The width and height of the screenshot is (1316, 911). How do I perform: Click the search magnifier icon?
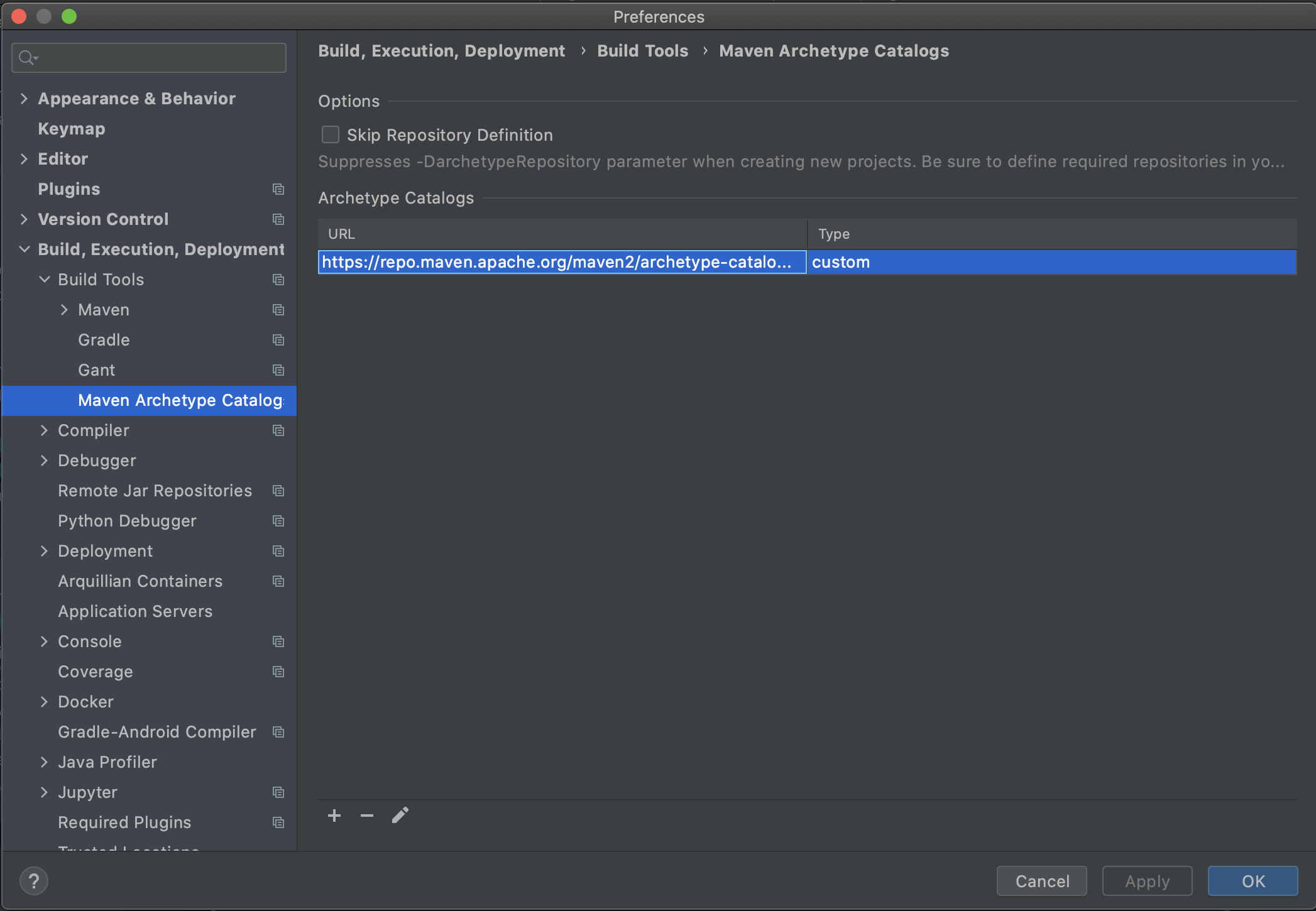pos(28,58)
